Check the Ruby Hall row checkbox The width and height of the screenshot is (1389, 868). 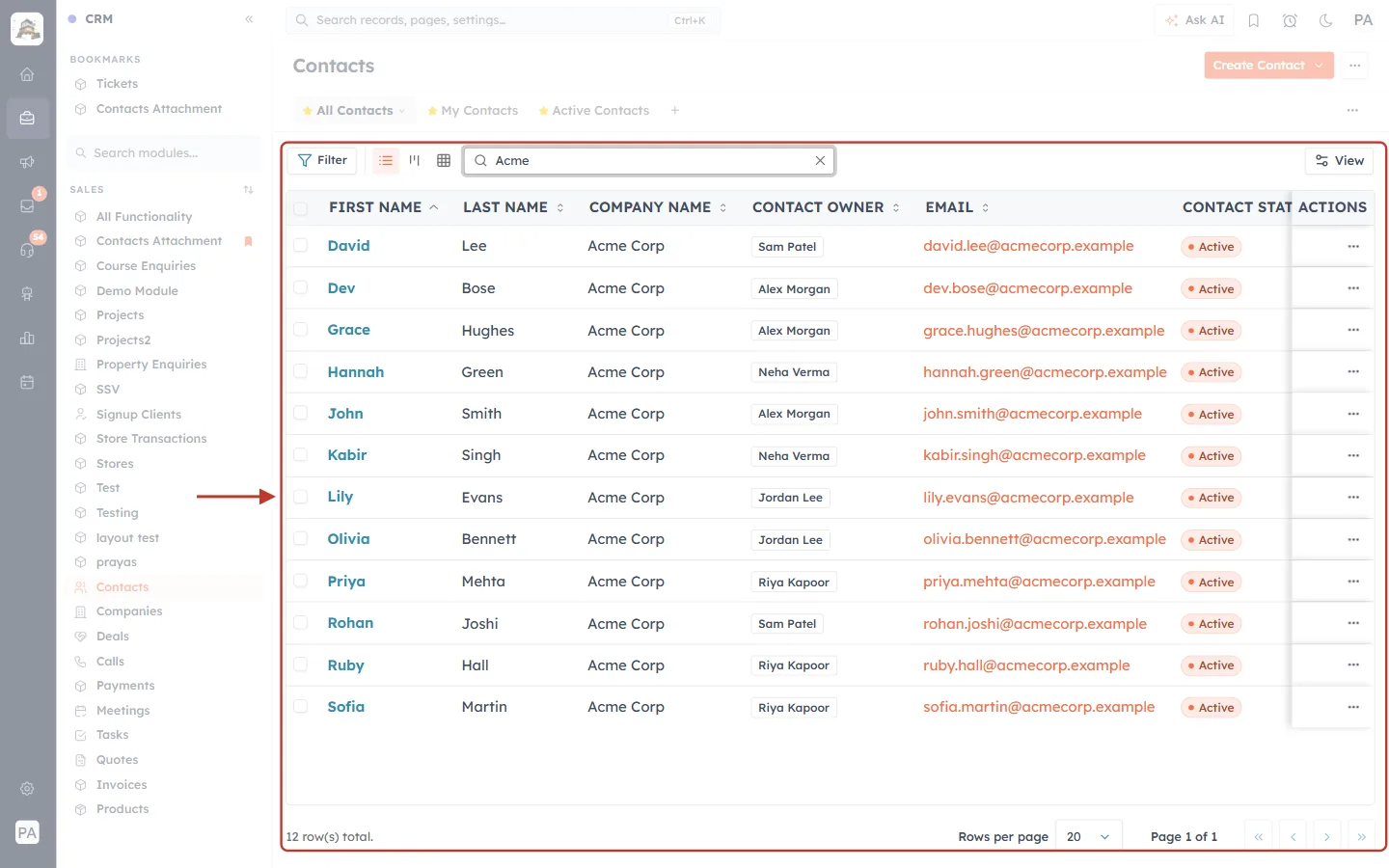point(301,665)
